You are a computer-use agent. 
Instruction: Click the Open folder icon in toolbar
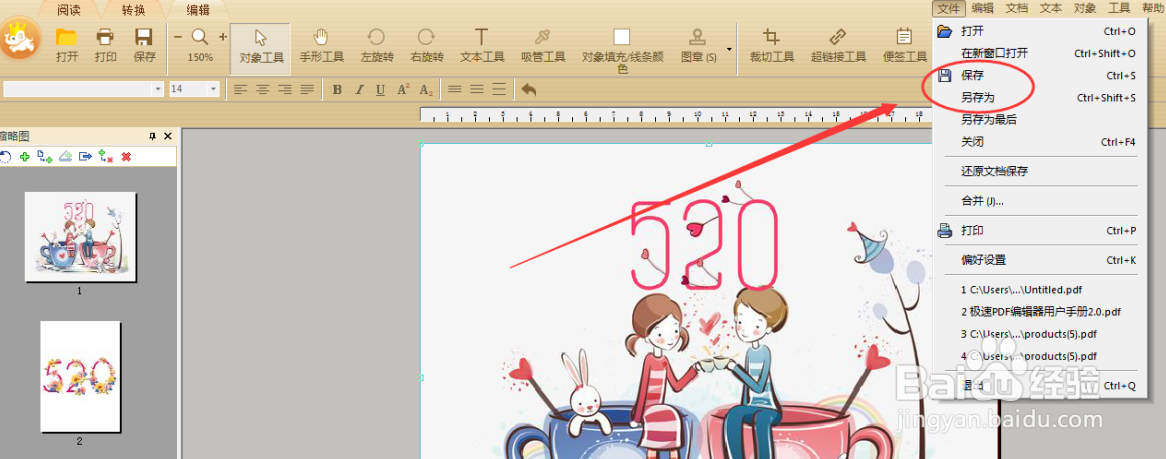(67, 36)
